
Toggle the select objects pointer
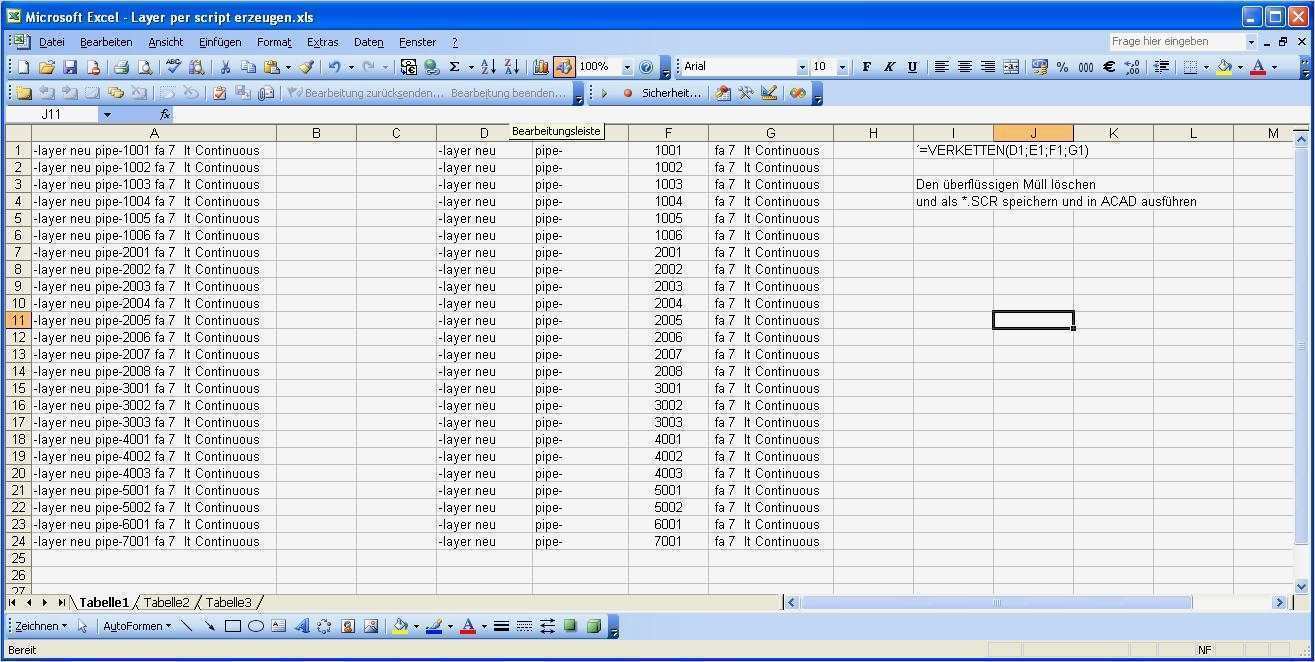pyautogui.click(x=83, y=626)
